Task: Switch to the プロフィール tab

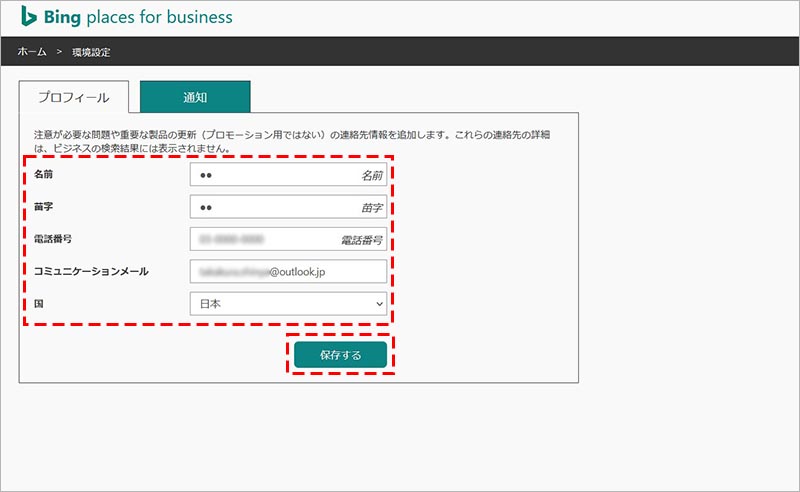Action: tap(74, 98)
